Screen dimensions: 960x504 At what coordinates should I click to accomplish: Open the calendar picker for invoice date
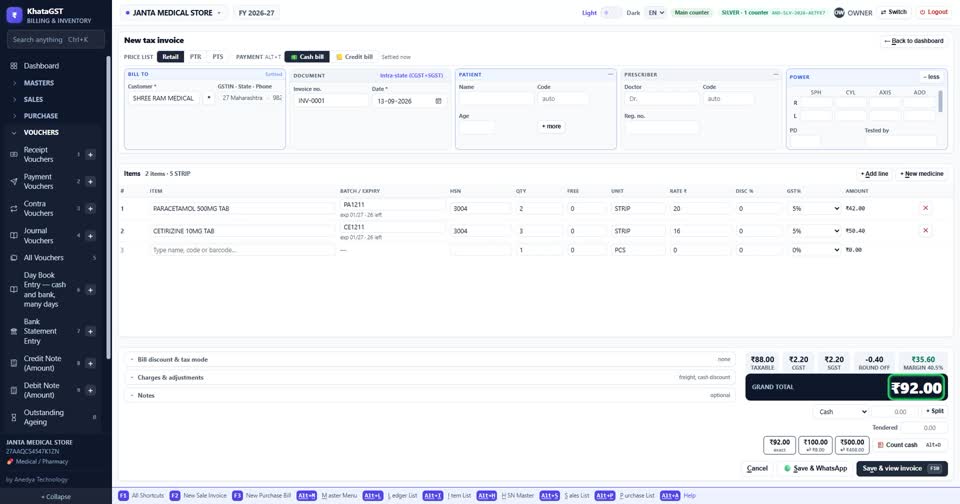(438, 101)
